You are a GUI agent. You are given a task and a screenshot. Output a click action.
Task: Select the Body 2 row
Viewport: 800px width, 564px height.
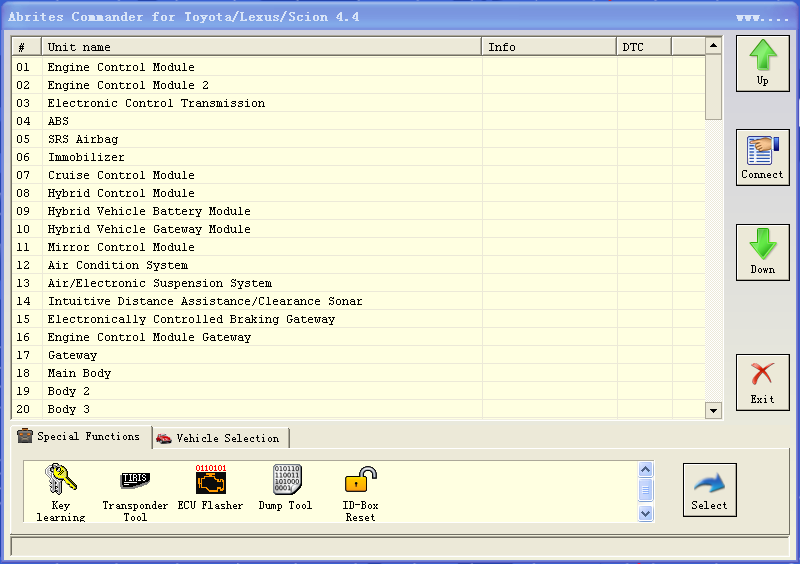click(x=359, y=391)
